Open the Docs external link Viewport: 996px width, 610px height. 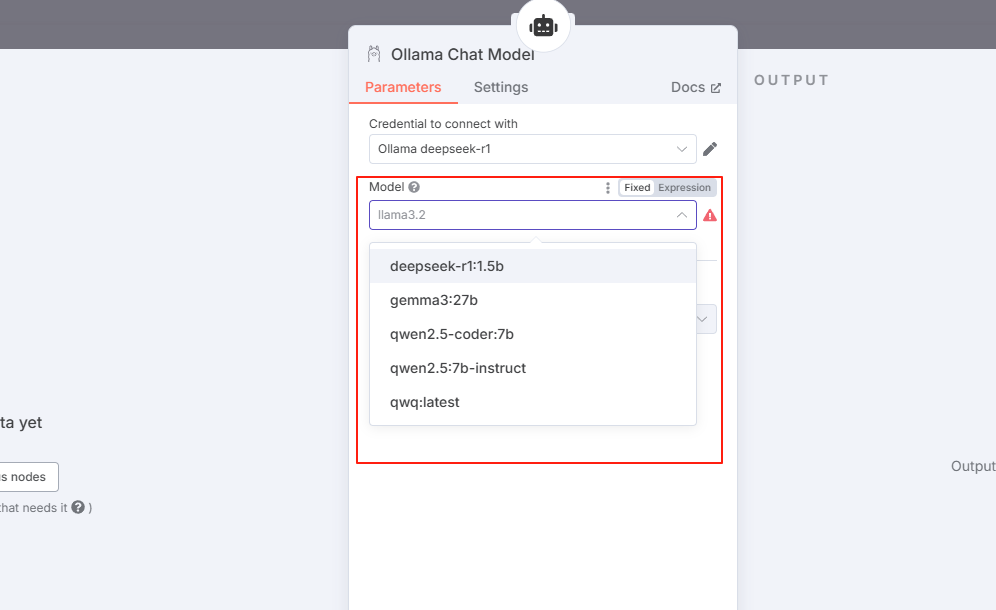(x=696, y=87)
